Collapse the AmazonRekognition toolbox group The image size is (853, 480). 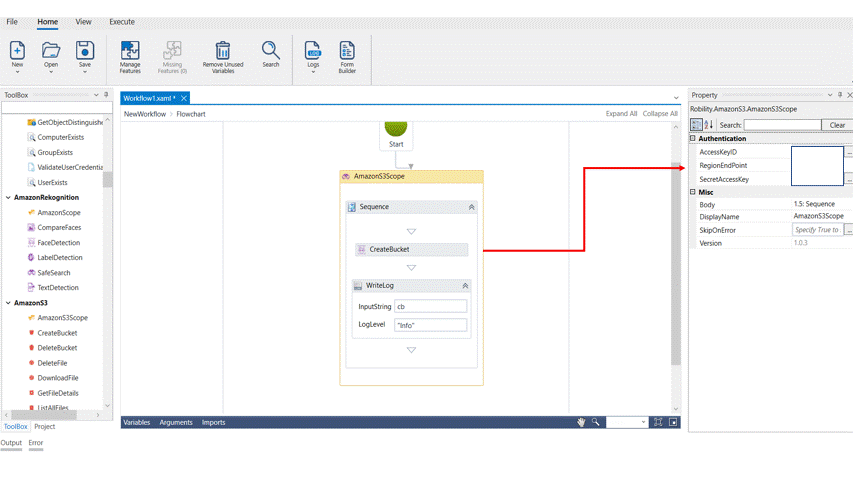tap(9, 198)
